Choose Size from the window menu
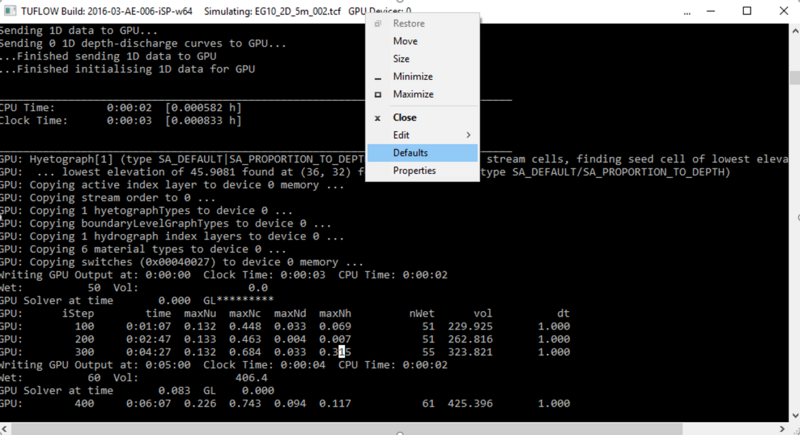The width and height of the screenshot is (800, 435). (422, 59)
